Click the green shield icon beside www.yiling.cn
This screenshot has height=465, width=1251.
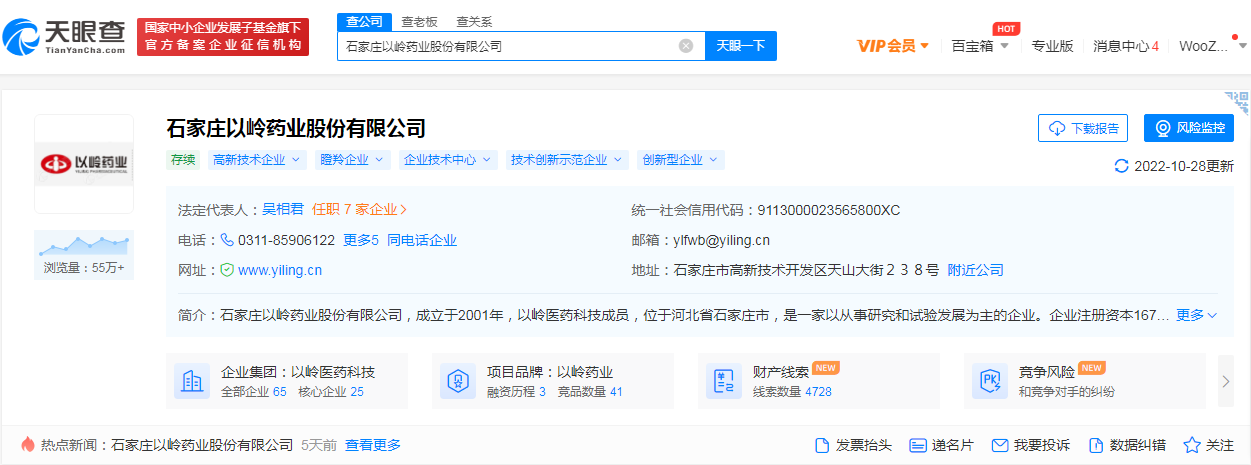coord(227,270)
